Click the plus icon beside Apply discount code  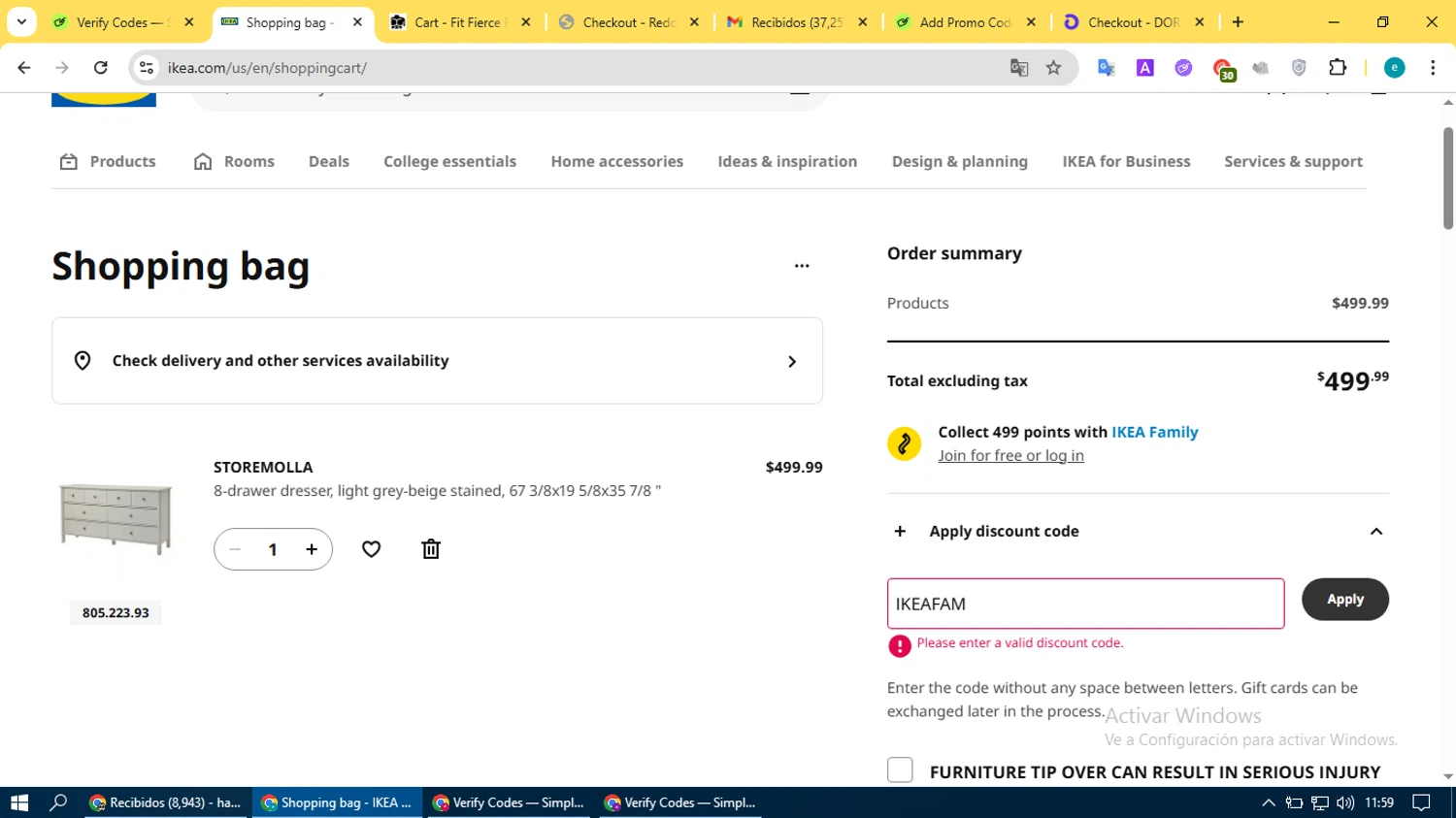[900, 531]
